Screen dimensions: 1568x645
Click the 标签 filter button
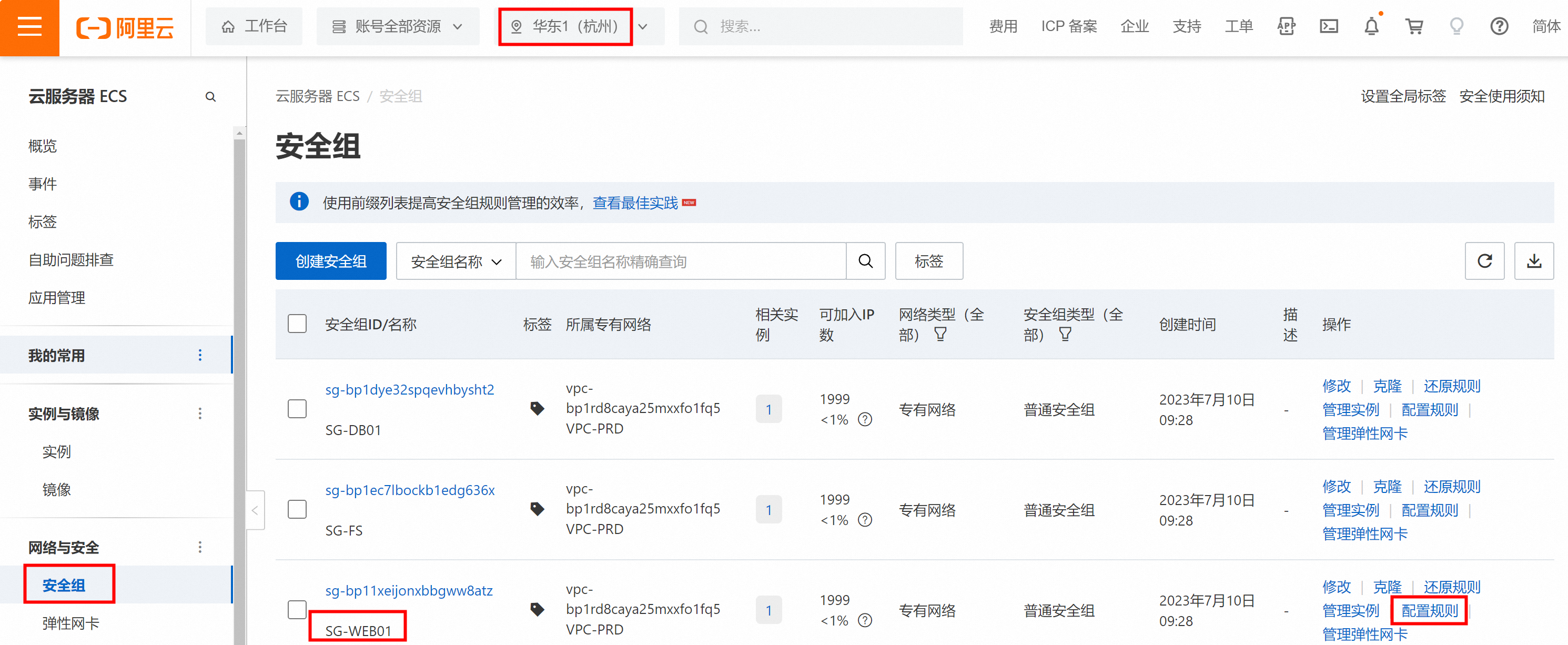[929, 261]
